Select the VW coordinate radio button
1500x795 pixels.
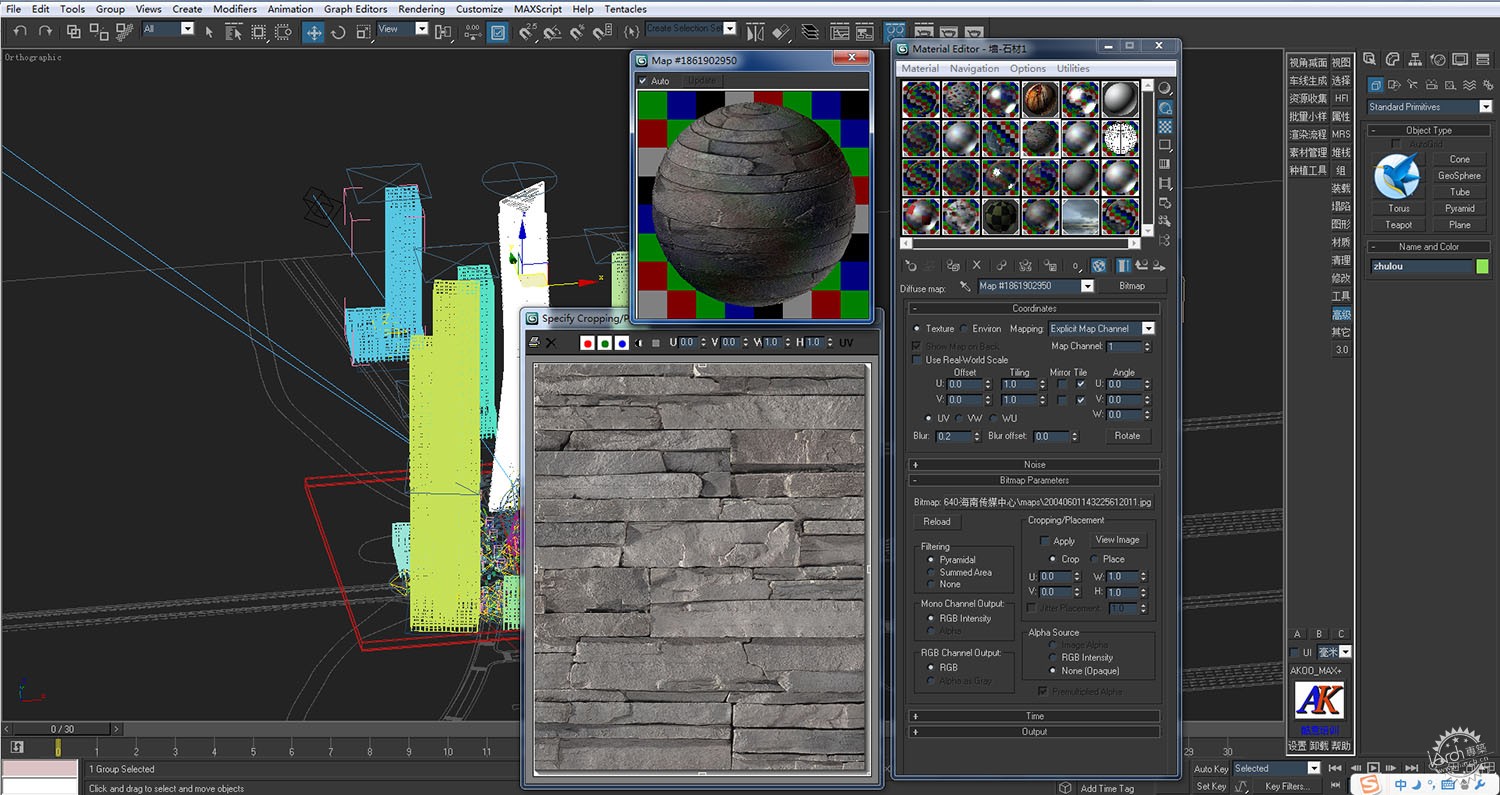[x=960, y=418]
